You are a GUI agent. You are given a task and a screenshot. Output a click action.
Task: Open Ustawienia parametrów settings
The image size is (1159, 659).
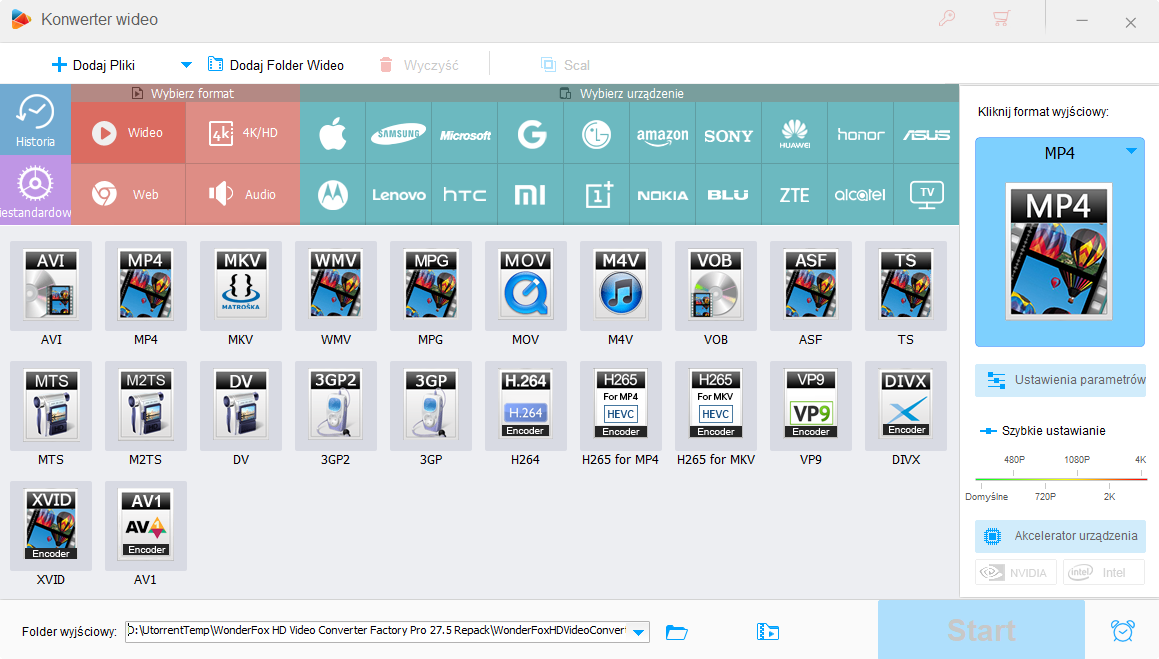[1060, 380]
